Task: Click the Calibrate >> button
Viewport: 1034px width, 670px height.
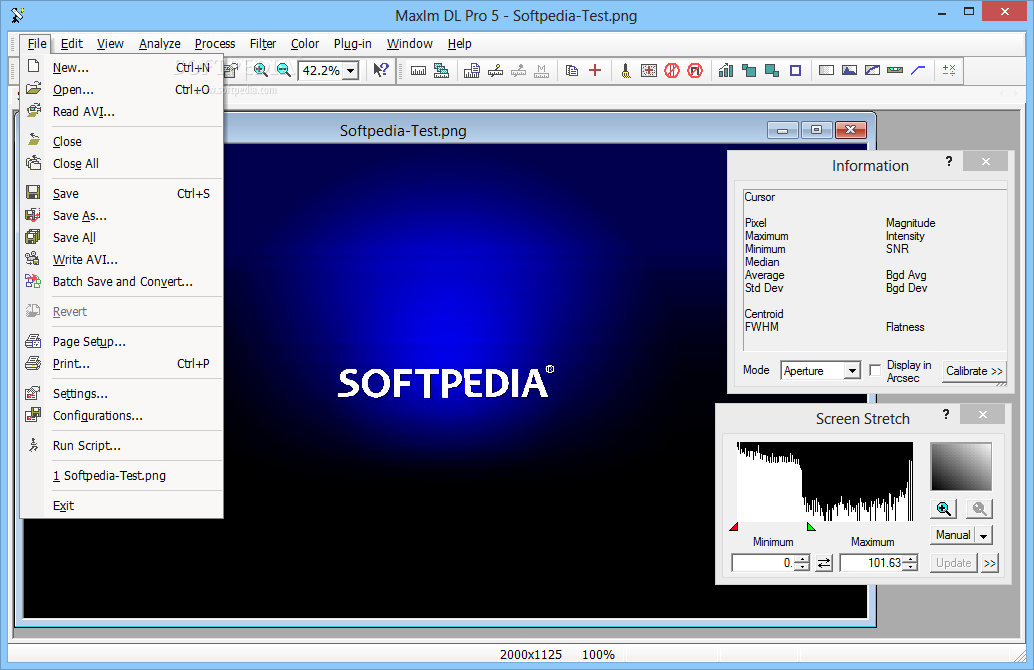Action: (974, 371)
